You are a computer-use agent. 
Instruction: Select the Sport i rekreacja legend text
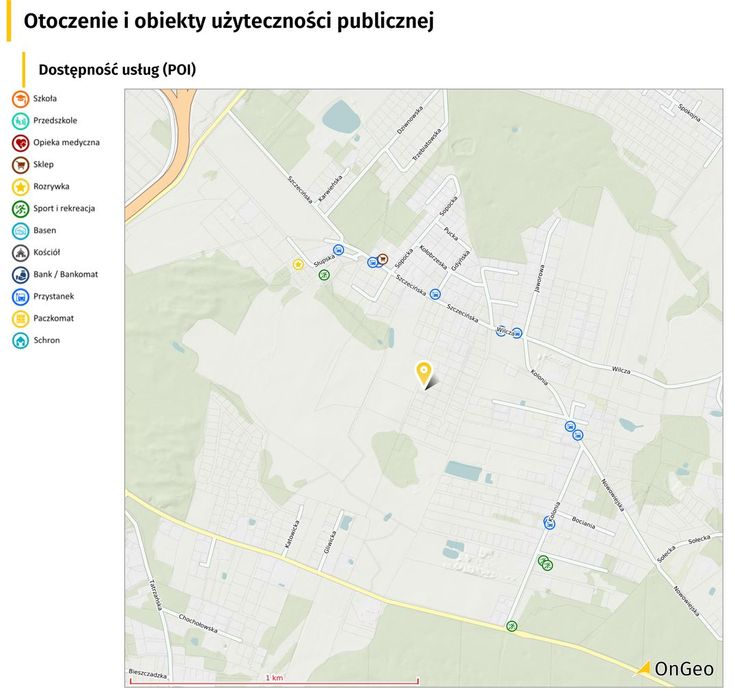(x=64, y=209)
